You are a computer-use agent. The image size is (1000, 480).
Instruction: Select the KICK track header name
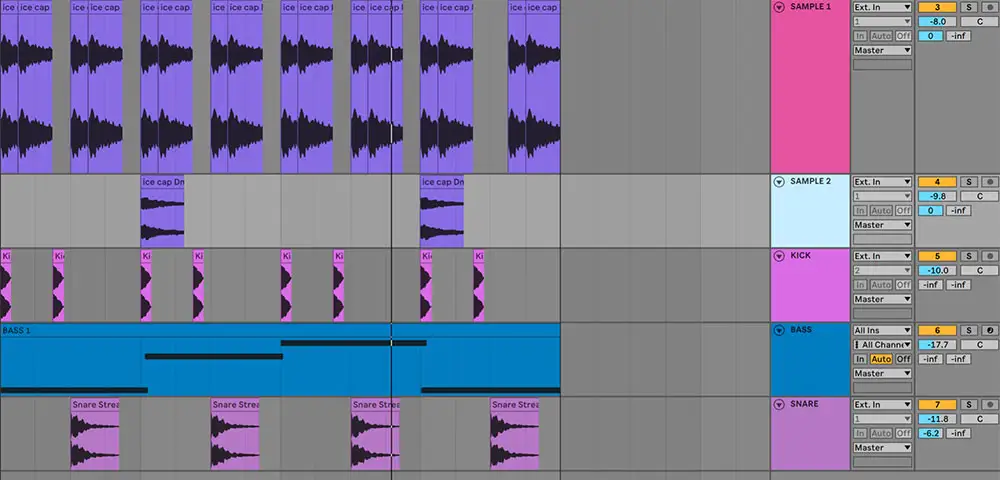coord(800,256)
